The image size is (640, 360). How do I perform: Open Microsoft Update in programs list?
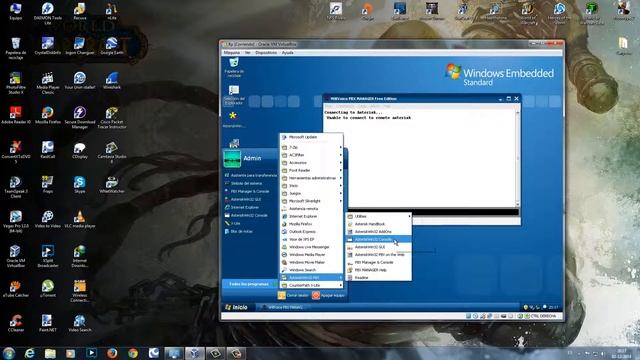tap(311, 137)
